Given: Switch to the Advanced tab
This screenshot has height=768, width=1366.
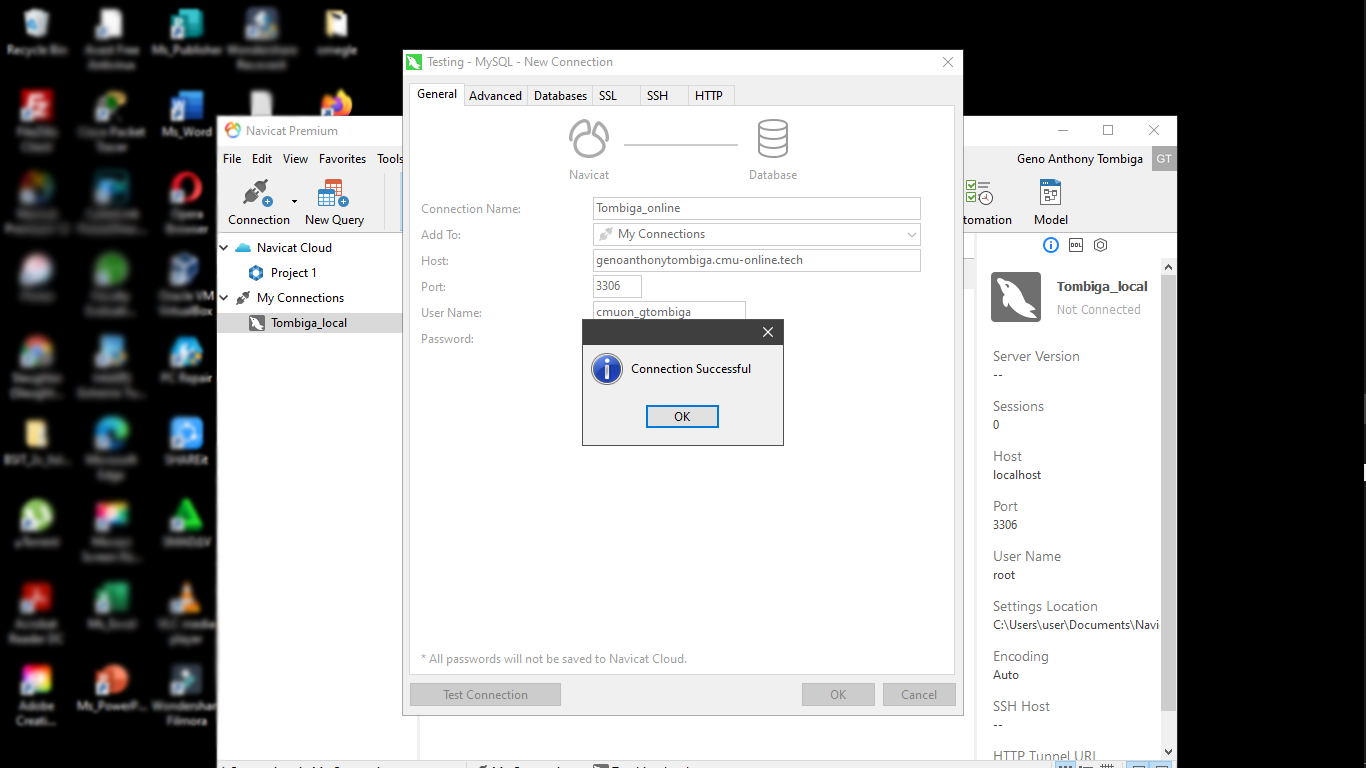Looking at the screenshot, I should [495, 96].
